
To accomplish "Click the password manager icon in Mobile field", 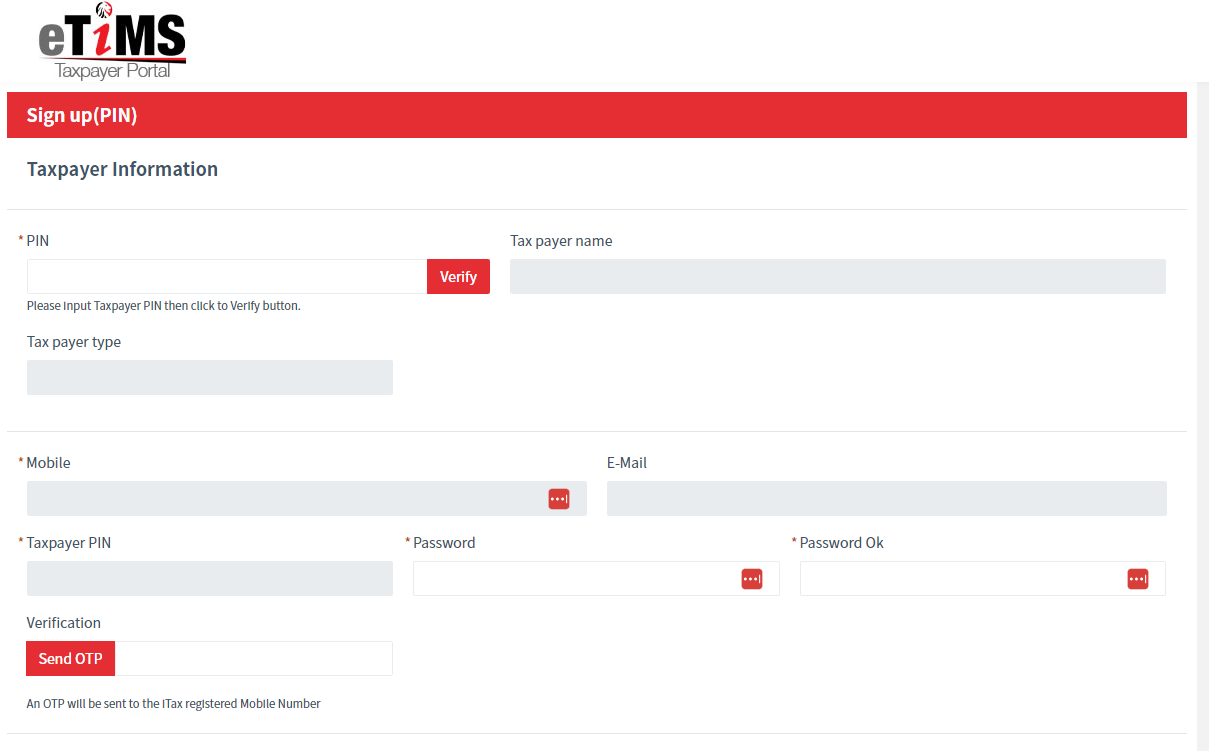I will pyautogui.click(x=559, y=499).
